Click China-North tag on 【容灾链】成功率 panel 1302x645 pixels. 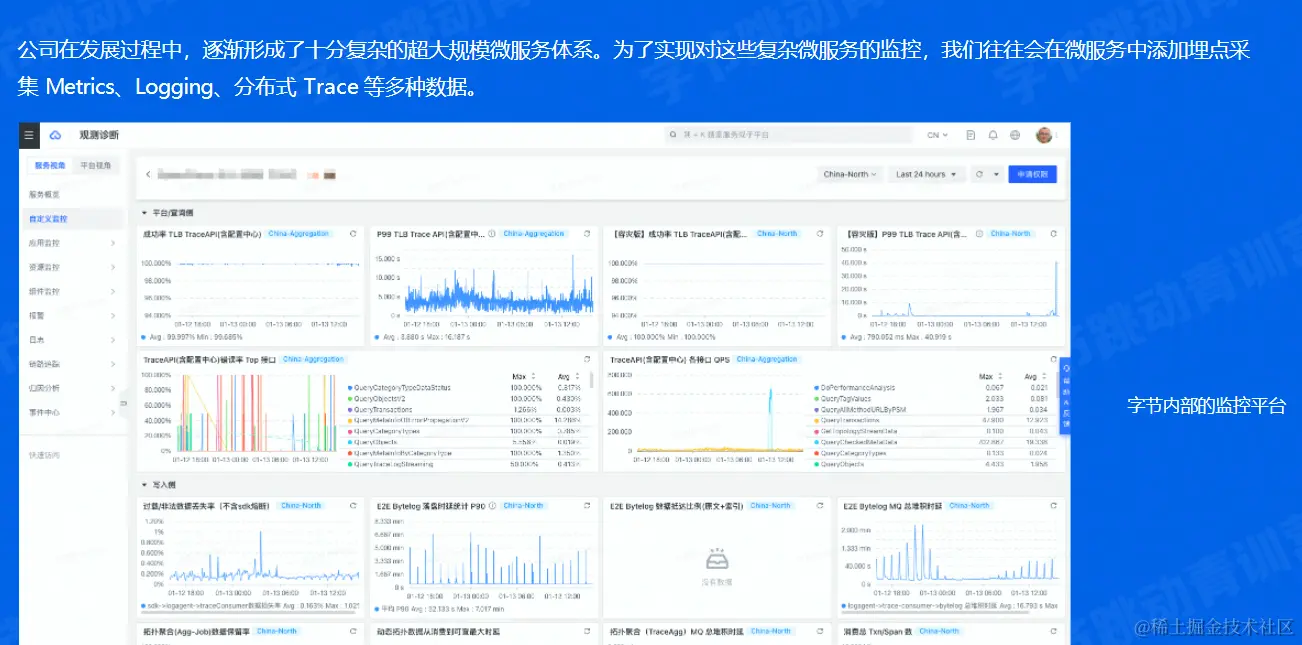point(778,234)
